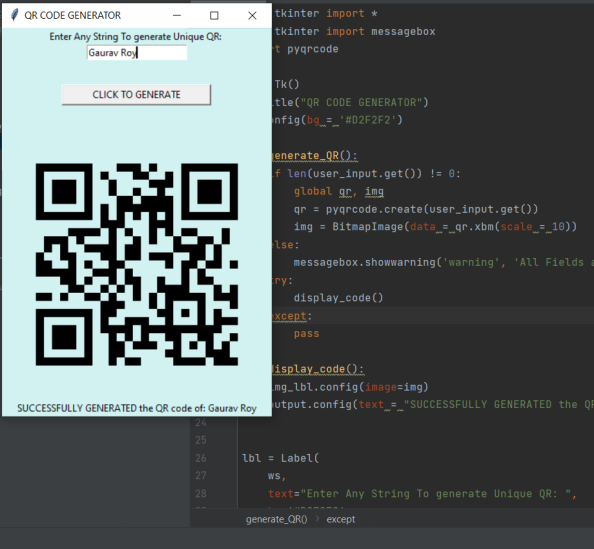Click the config(image=img) code line
Image resolution: width=594 pixels, height=549 pixels.
point(351,387)
